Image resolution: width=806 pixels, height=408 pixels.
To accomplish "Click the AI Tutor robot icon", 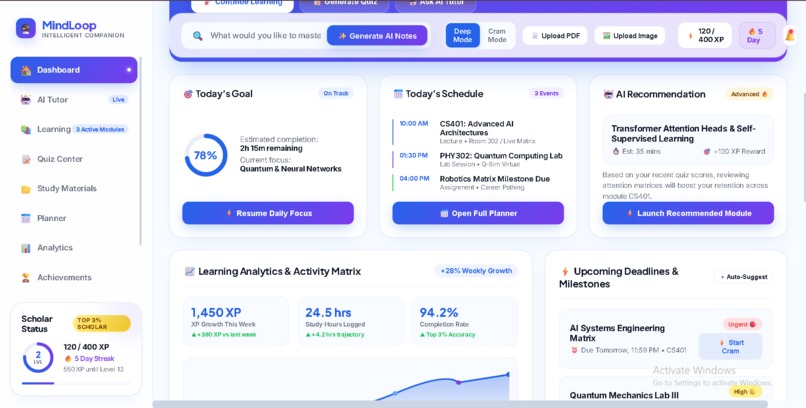I will (26, 100).
